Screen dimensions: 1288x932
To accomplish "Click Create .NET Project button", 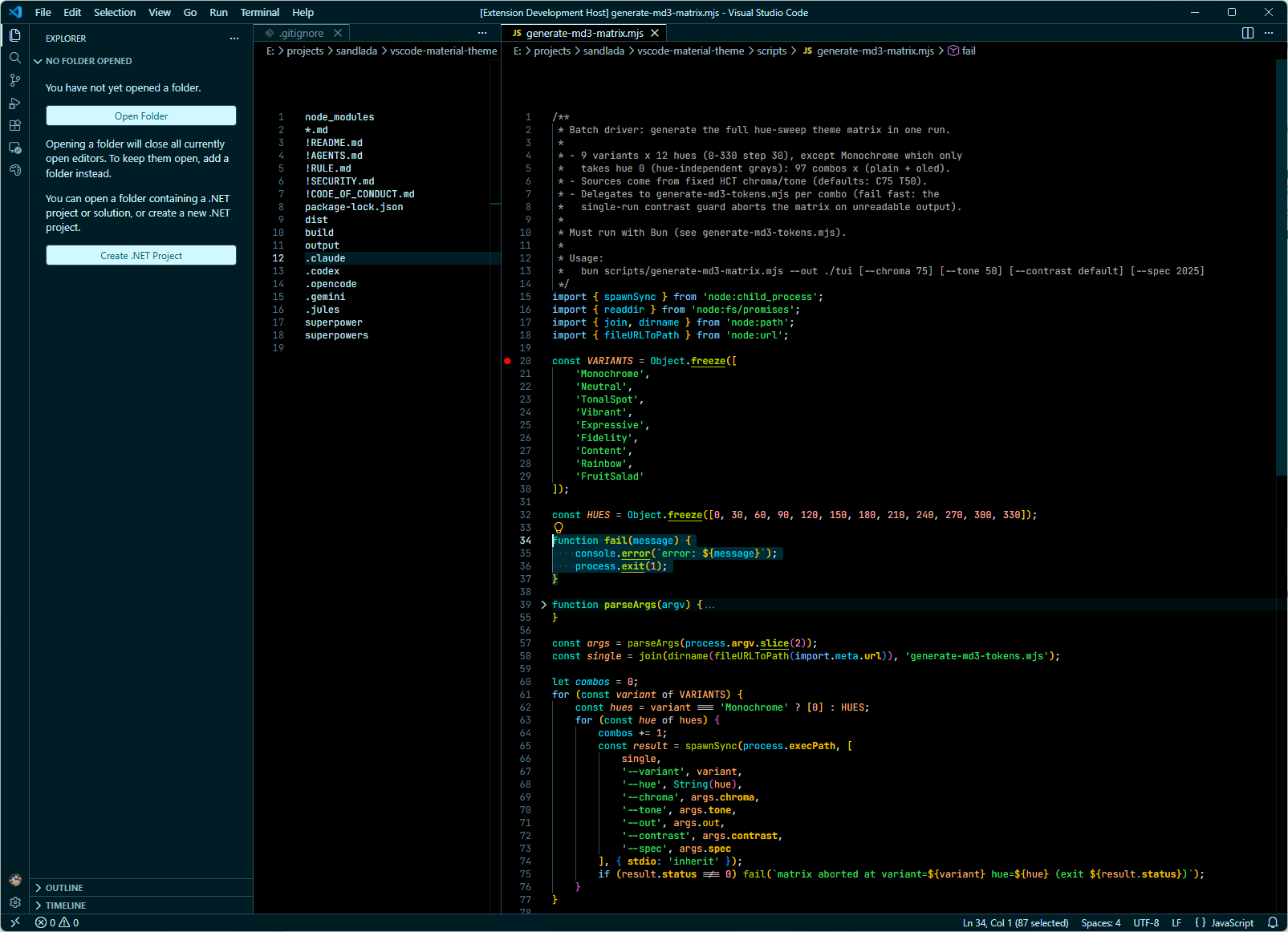I will pos(141,255).
